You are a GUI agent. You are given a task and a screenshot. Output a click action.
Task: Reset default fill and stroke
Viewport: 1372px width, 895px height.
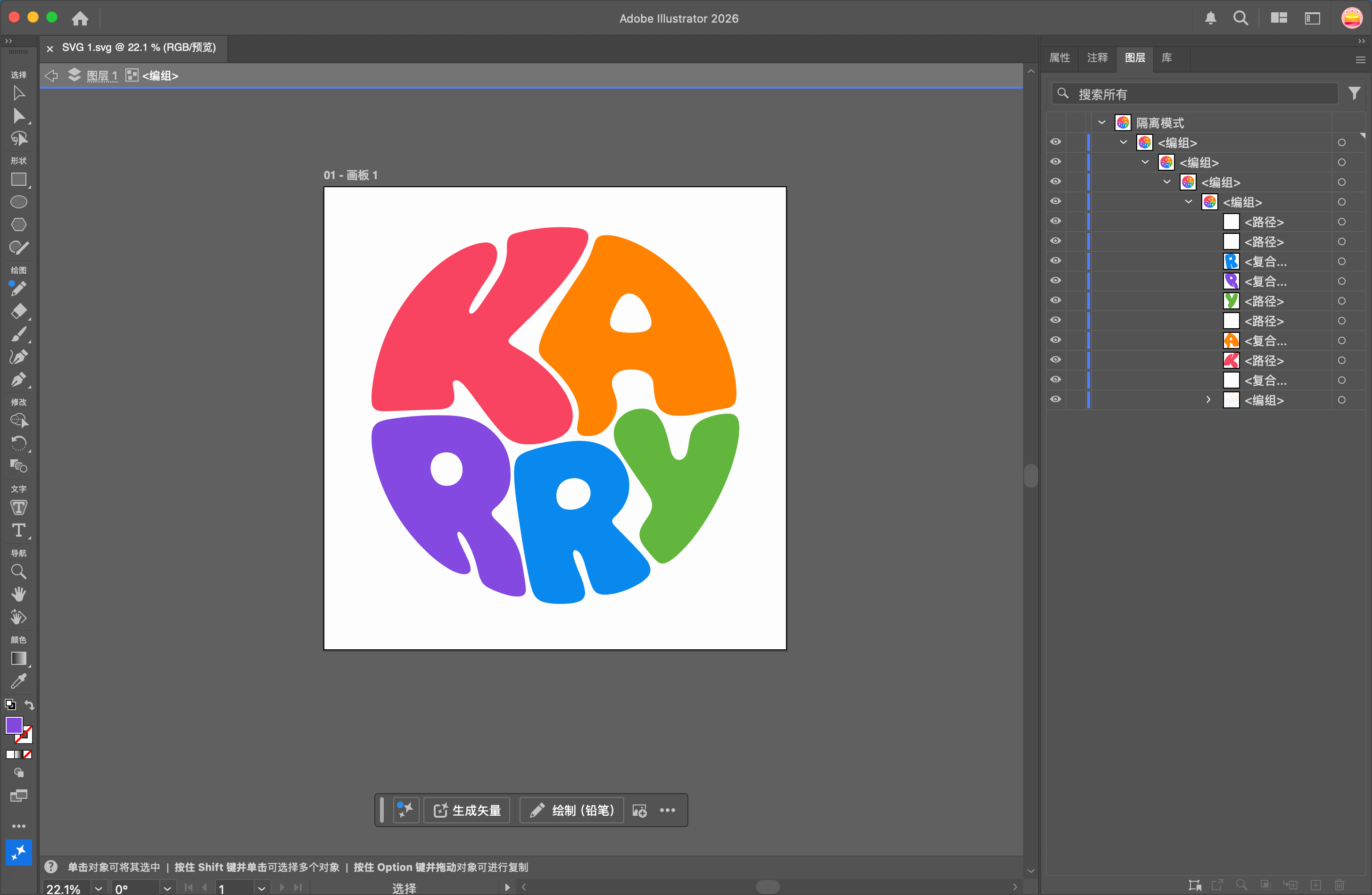10,704
